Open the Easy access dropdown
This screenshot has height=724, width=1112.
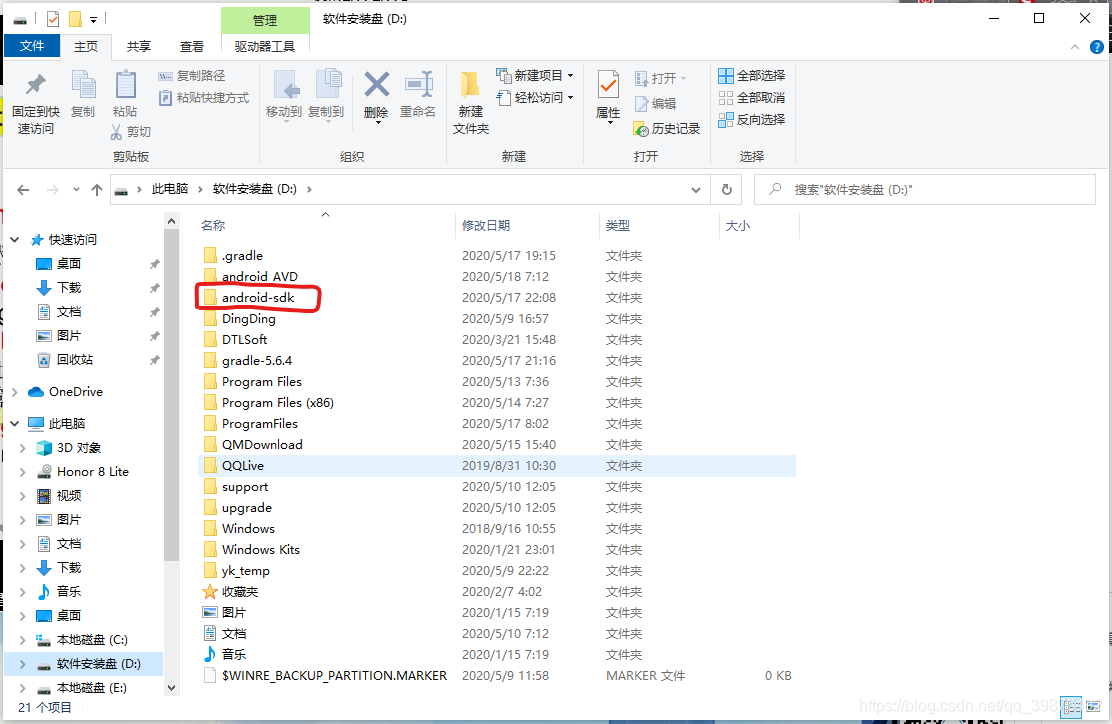(535, 98)
